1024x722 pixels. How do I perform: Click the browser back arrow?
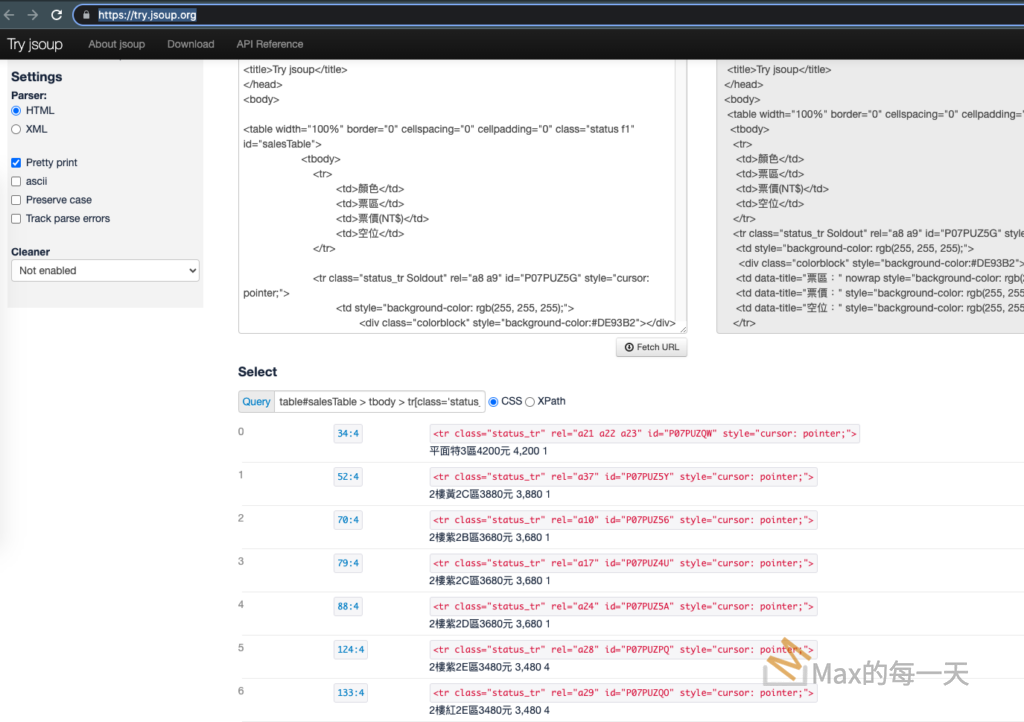[10, 15]
